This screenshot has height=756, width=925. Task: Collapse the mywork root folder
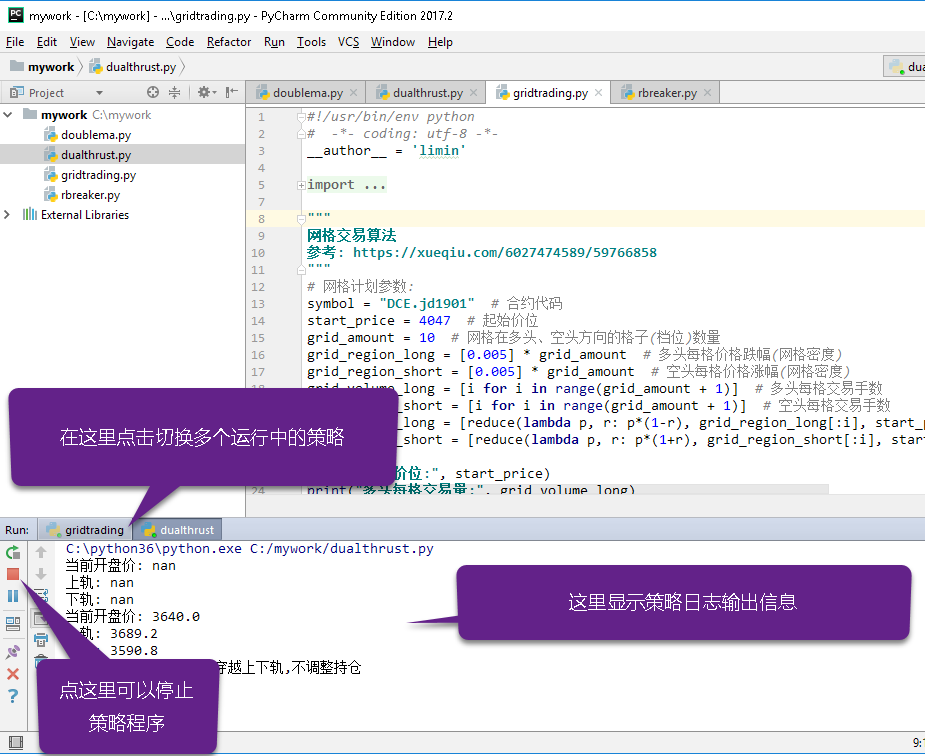point(8,114)
